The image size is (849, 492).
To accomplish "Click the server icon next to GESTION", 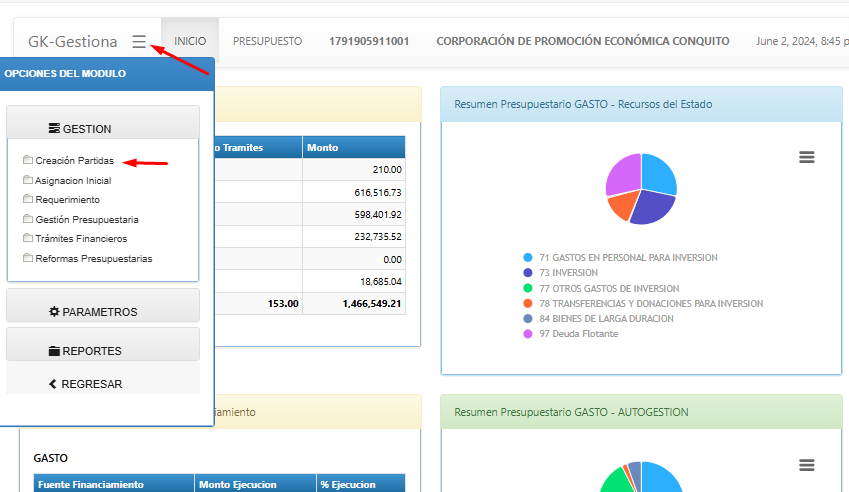I will tap(54, 128).
